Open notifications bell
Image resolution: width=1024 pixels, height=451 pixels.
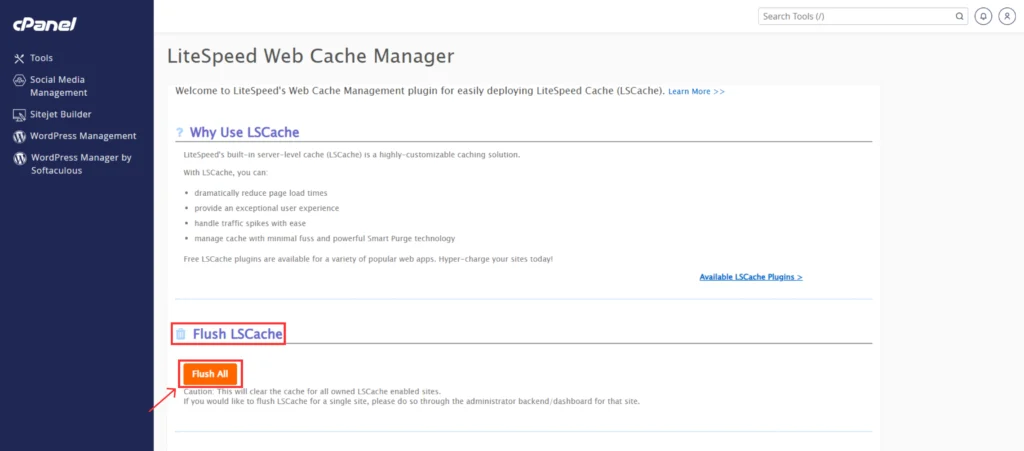pyautogui.click(x=983, y=16)
